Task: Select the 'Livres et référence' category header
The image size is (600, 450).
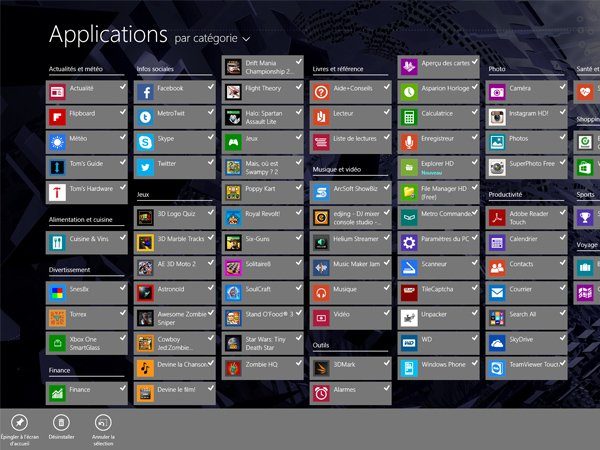Action: (338, 69)
